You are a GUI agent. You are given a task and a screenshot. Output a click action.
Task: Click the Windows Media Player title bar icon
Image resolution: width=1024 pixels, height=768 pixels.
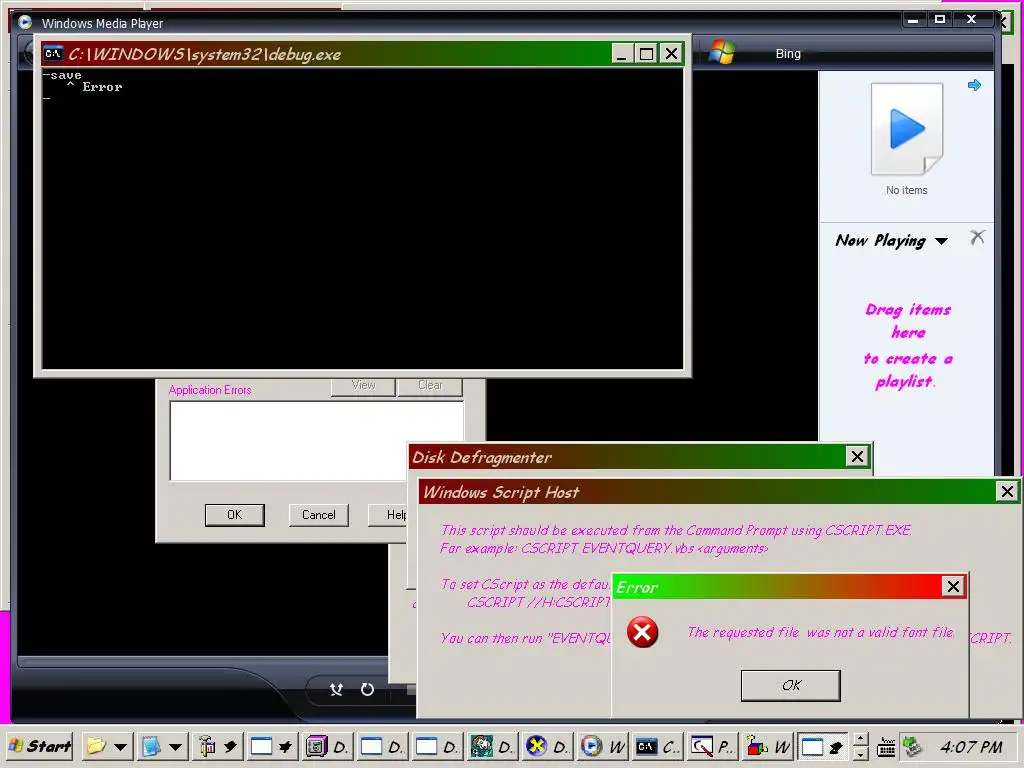[25, 22]
